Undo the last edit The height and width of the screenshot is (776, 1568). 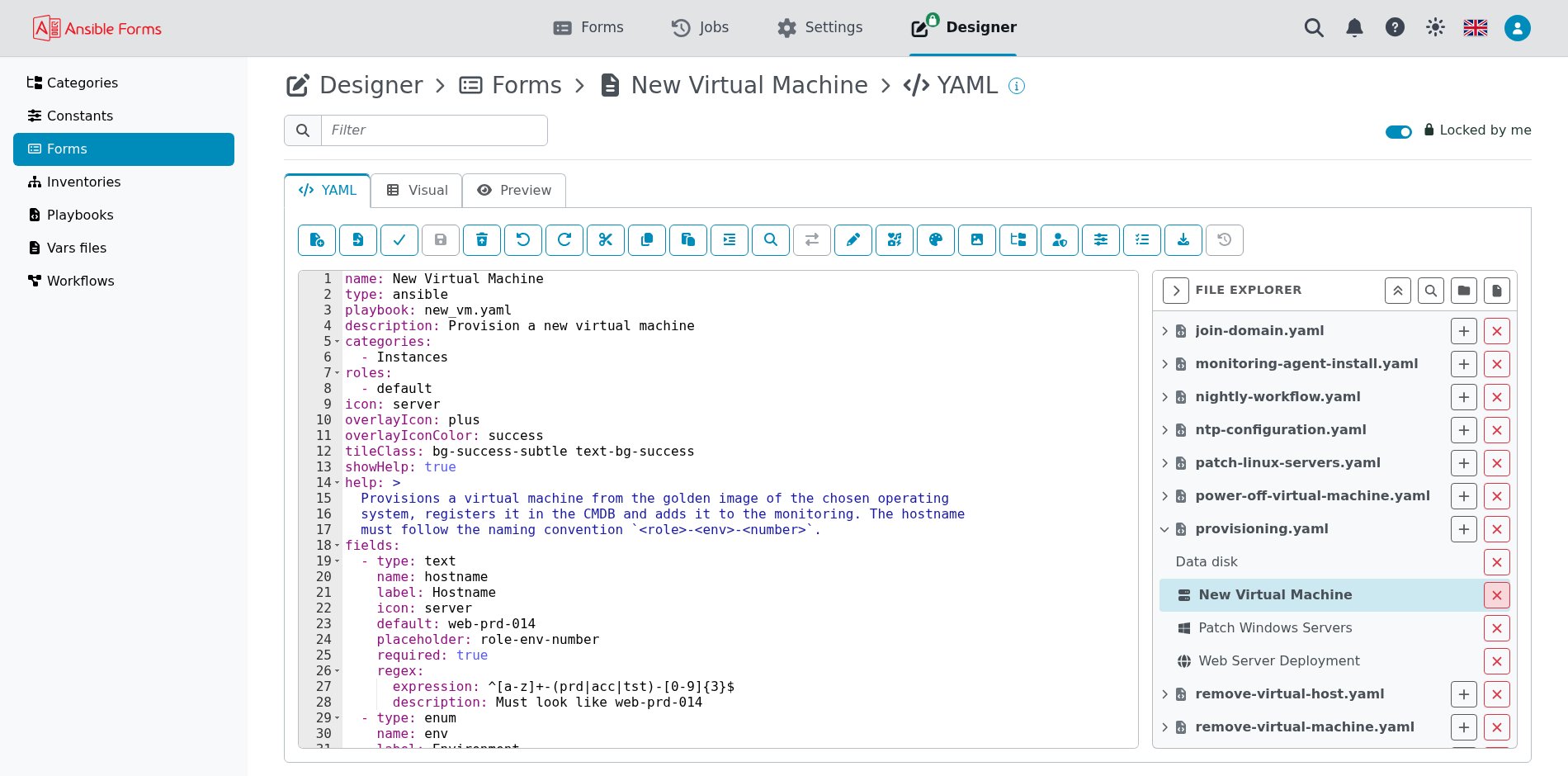click(523, 240)
